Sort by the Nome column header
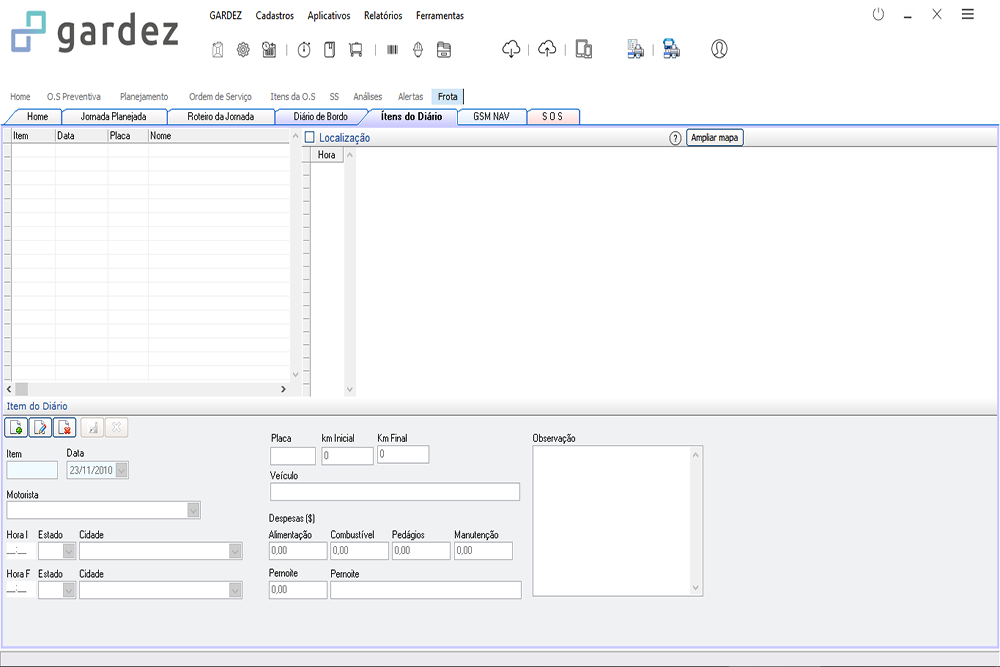 click(x=219, y=136)
